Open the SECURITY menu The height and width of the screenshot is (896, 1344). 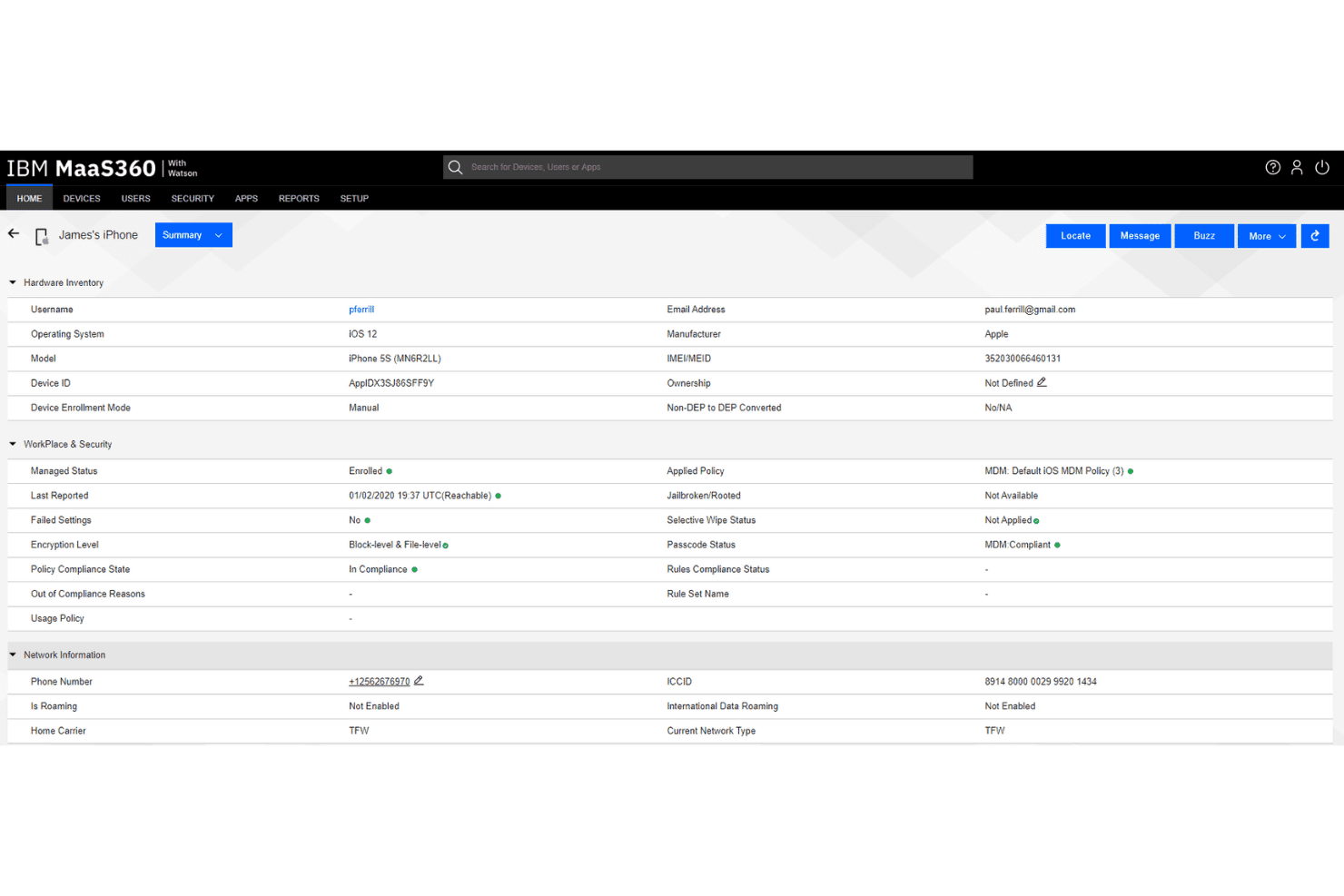coord(193,198)
